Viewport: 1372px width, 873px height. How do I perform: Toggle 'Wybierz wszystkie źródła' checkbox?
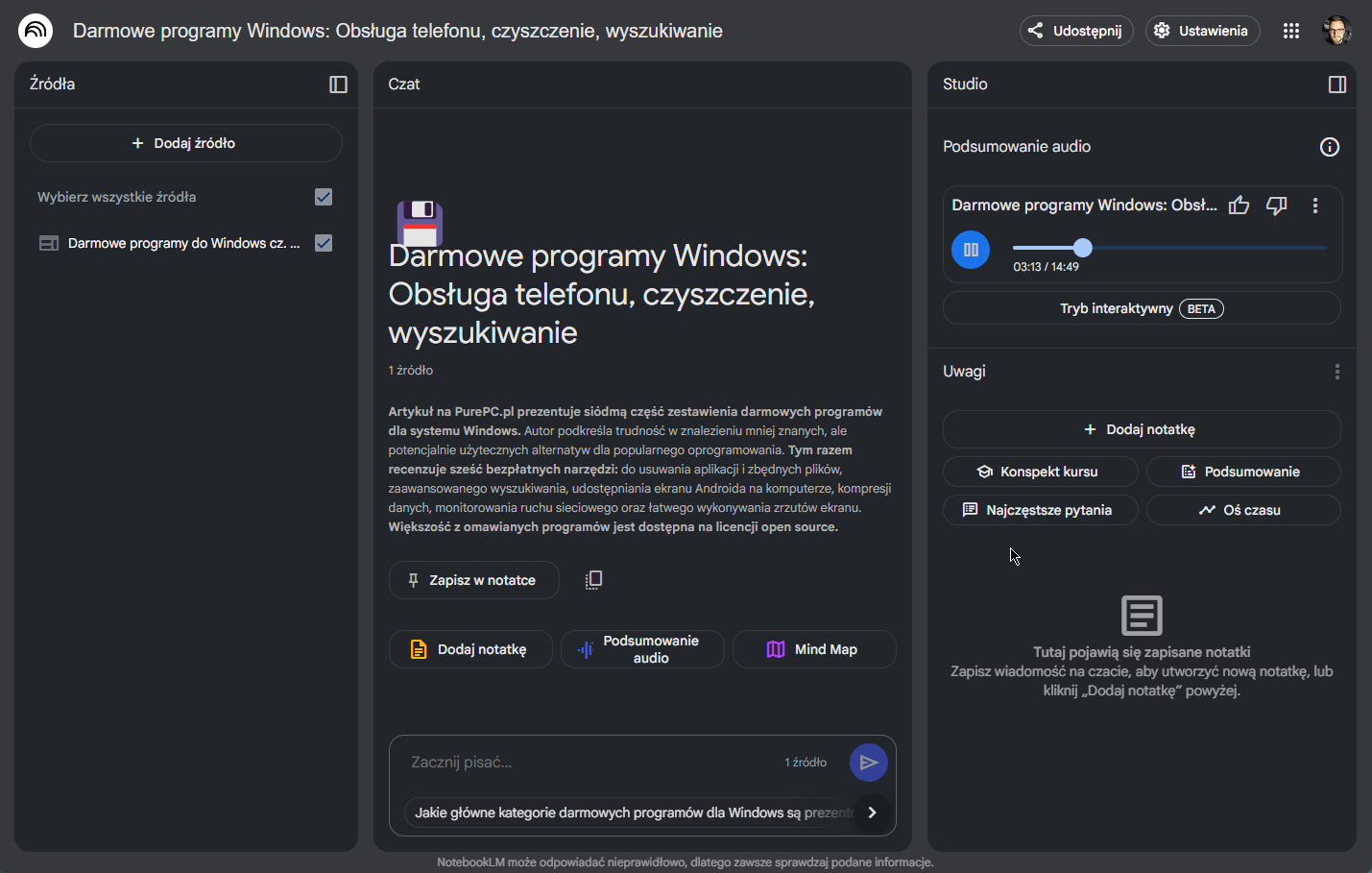pos(324,197)
